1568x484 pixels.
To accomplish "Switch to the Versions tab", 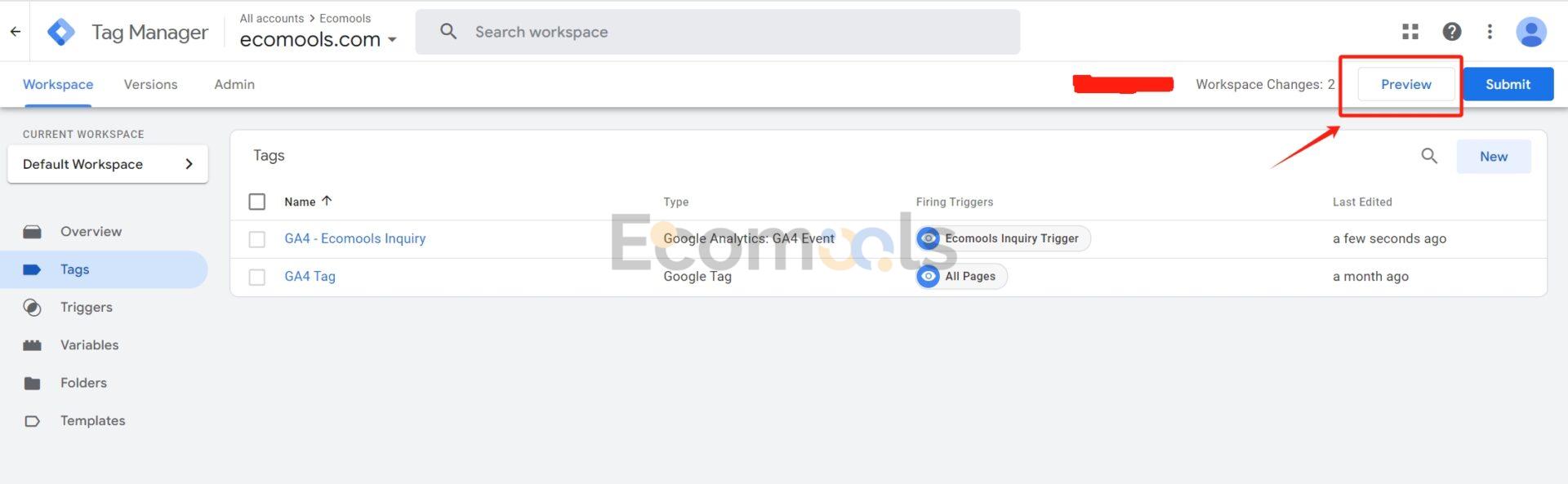I will point(150,84).
